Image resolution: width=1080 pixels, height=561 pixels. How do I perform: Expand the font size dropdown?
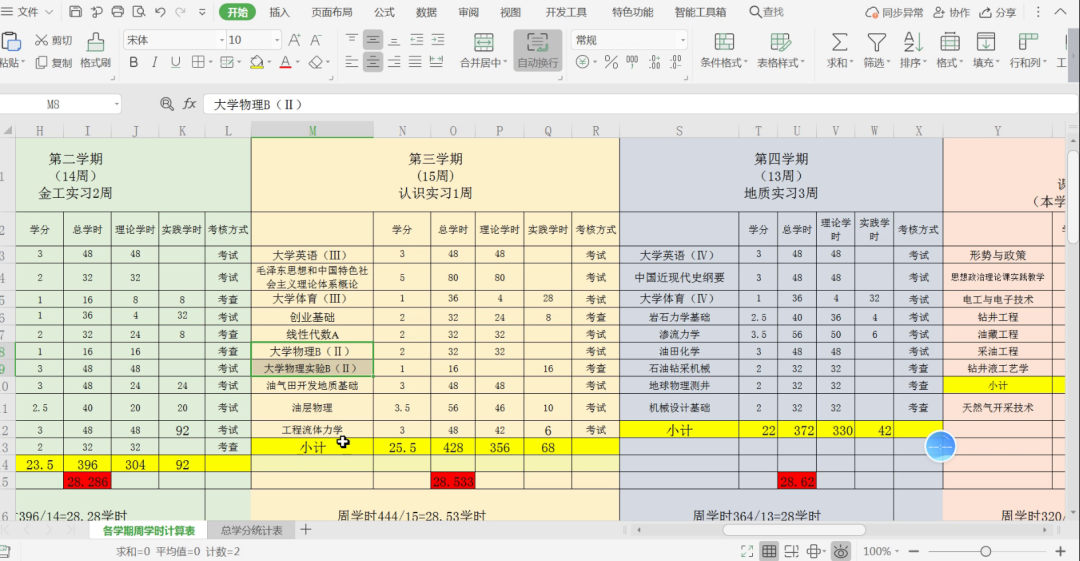tap(277, 40)
